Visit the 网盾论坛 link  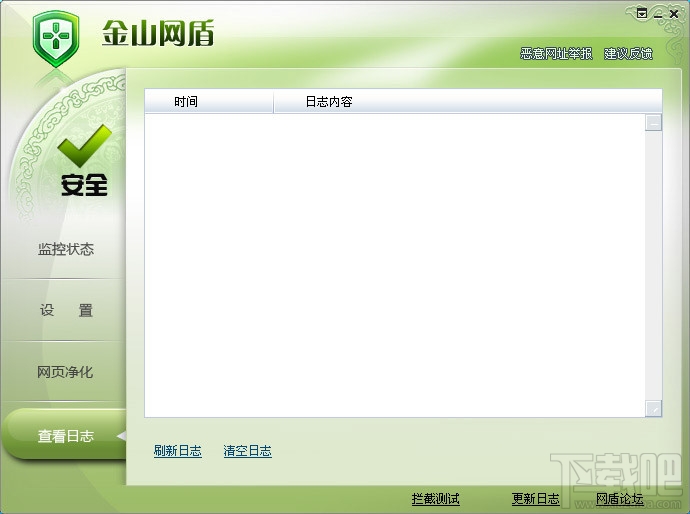[x=620, y=499]
